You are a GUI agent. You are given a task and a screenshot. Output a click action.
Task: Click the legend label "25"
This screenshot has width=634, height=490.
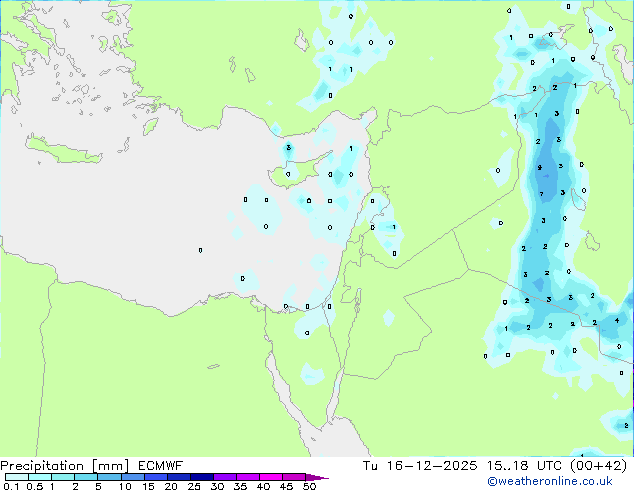pyautogui.click(x=194, y=486)
